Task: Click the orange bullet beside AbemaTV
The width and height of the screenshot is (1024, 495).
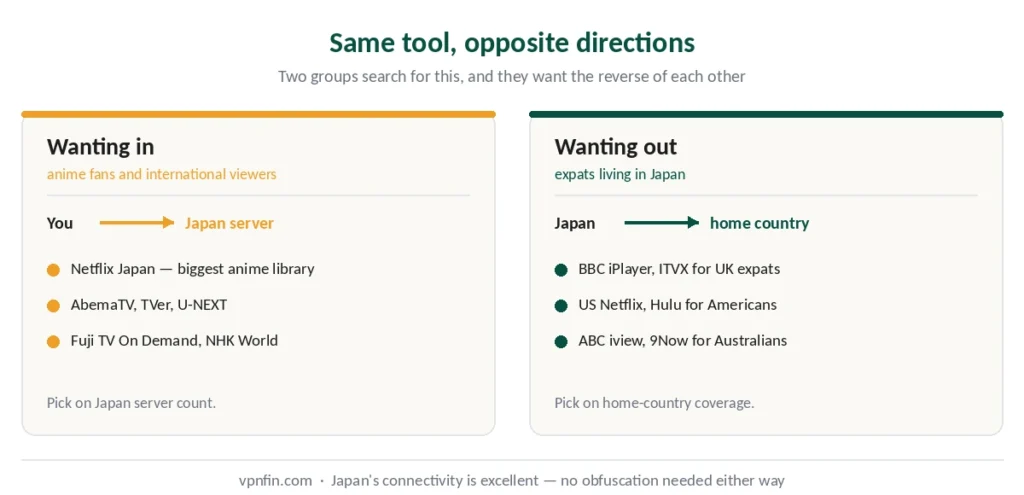Action: point(54,306)
